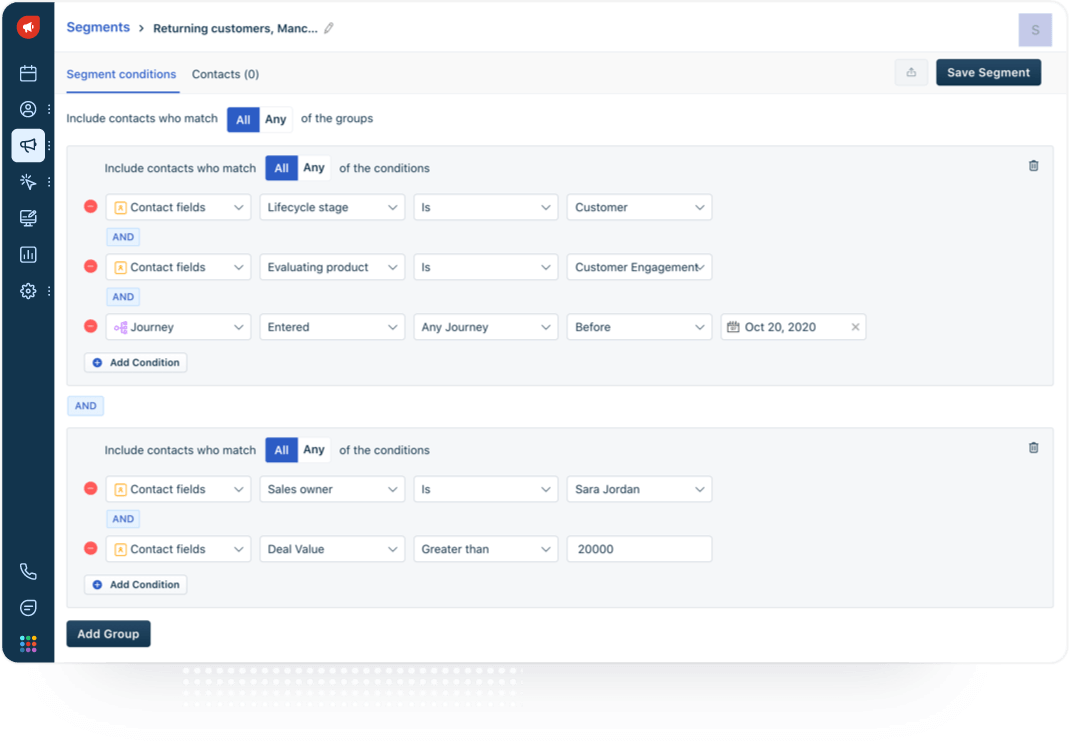Expand the Lifecycle stage dropdown
1069x747 pixels.
pyautogui.click(x=331, y=207)
